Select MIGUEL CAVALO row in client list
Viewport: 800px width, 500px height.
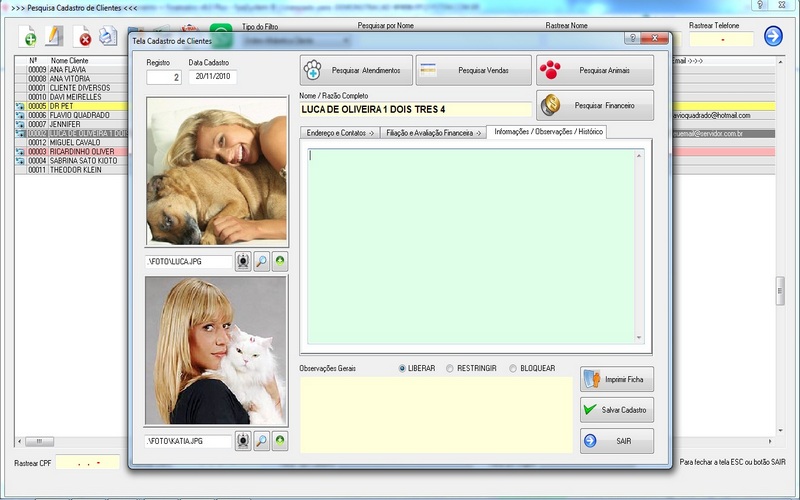point(71,143)
